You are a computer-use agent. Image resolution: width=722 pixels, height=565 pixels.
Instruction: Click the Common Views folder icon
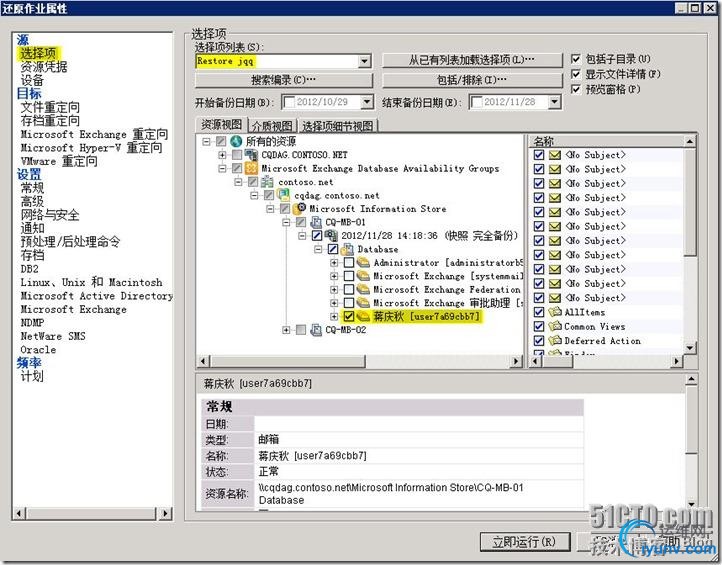[555, 326]
